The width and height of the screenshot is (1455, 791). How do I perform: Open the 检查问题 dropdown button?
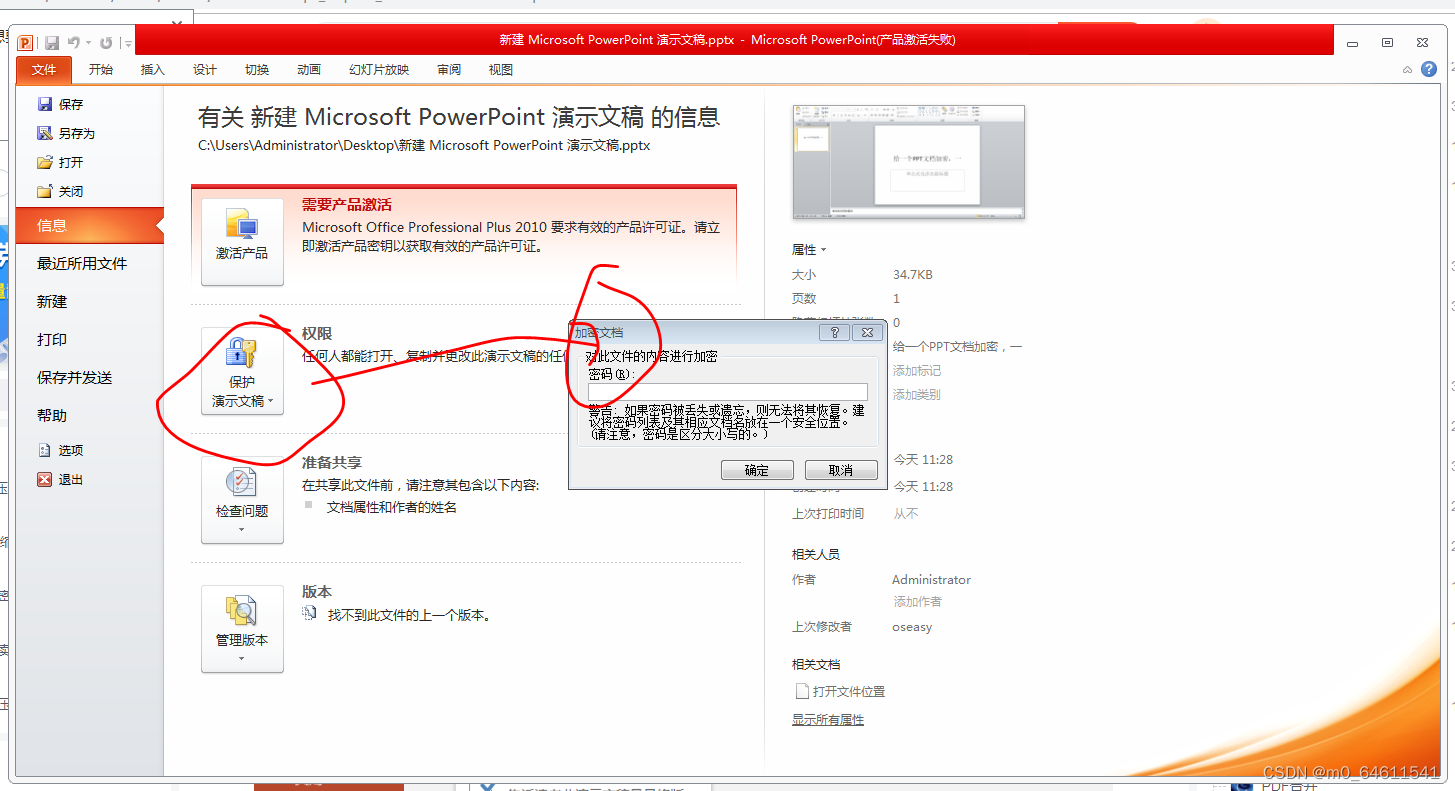point(242,500)
